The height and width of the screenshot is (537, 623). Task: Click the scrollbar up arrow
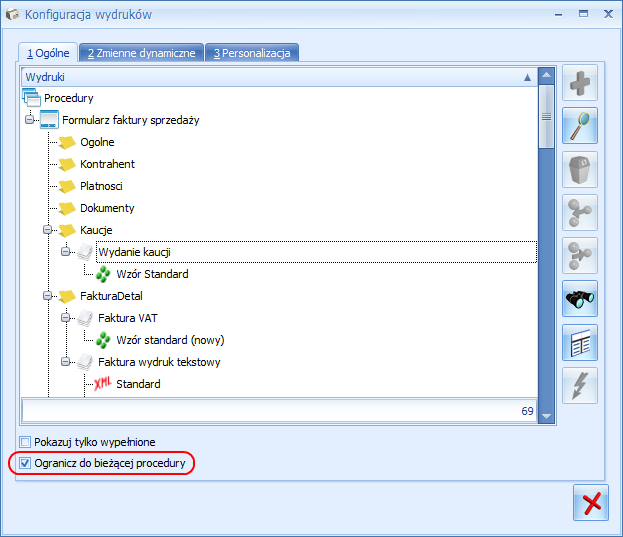pyautogui.click(x=547, y=75)
